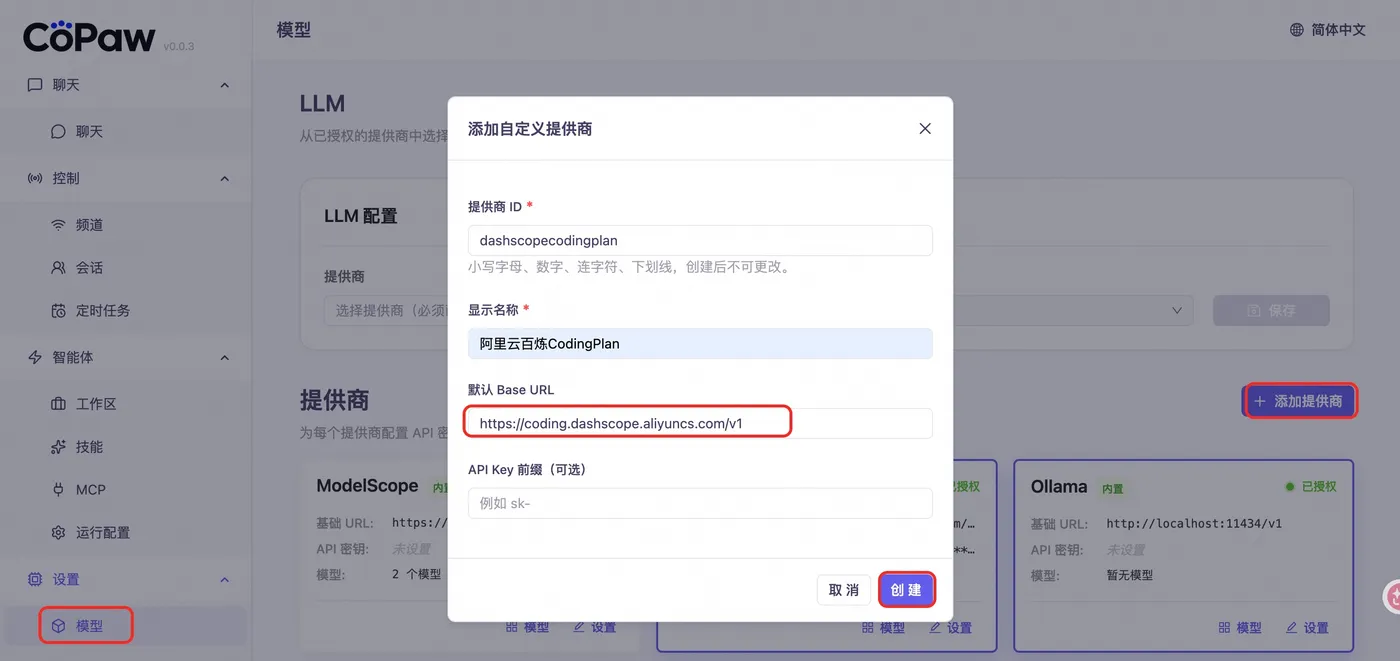Open 模型 link on the middle provider card
The image size is (1400, 661).
883,628
